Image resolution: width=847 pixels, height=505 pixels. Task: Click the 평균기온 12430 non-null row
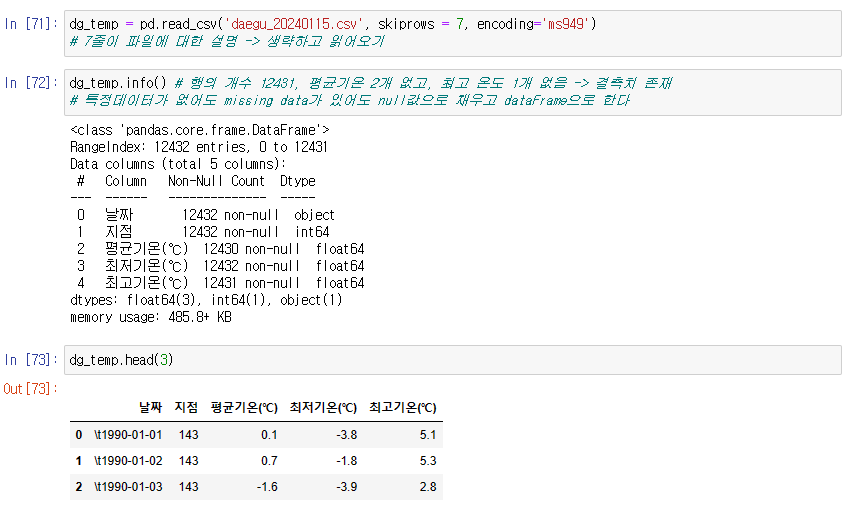[220, 249]
